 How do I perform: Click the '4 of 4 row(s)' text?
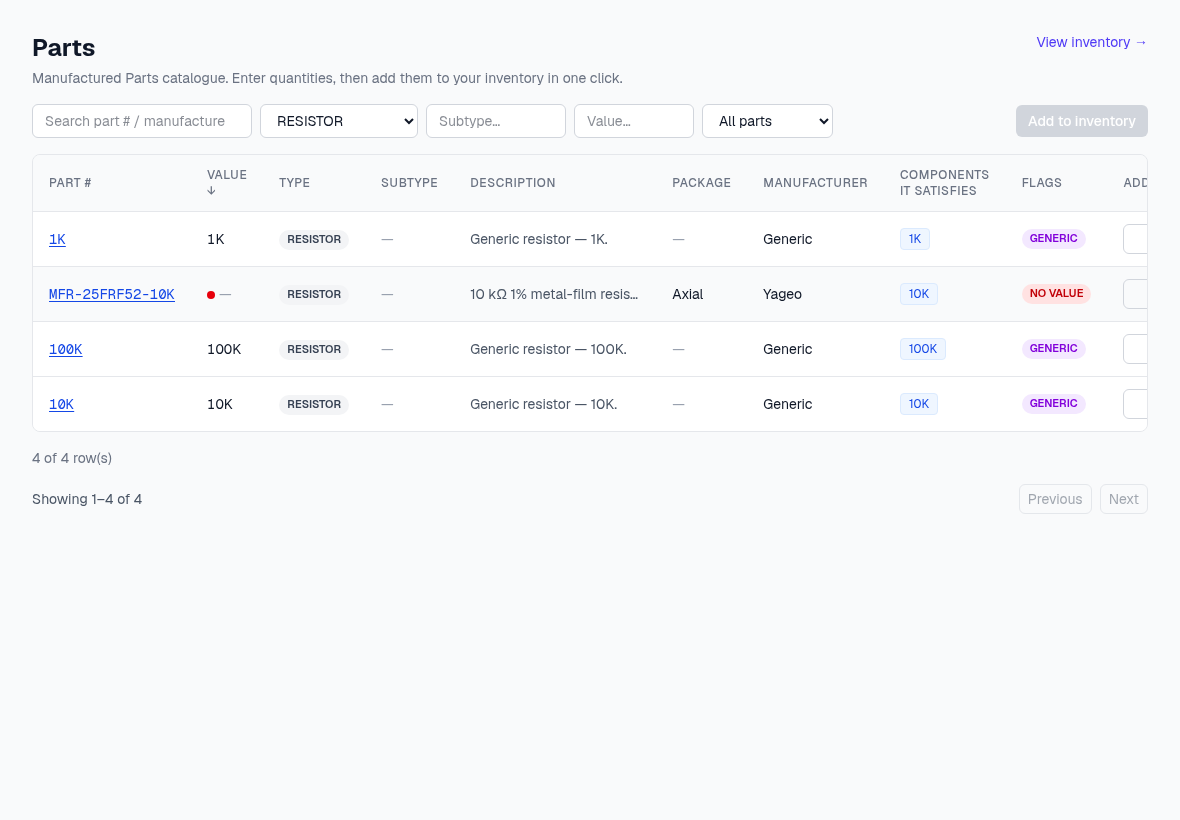(x=71, y=458)
